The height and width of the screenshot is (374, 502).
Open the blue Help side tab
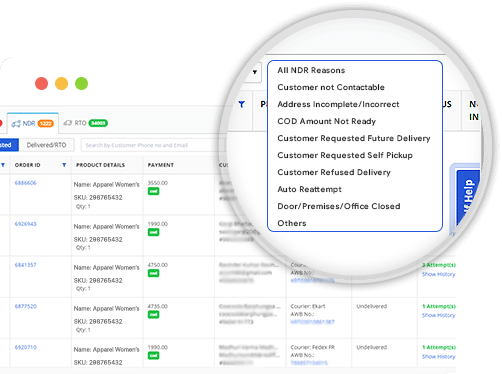(x=468, y=197)
